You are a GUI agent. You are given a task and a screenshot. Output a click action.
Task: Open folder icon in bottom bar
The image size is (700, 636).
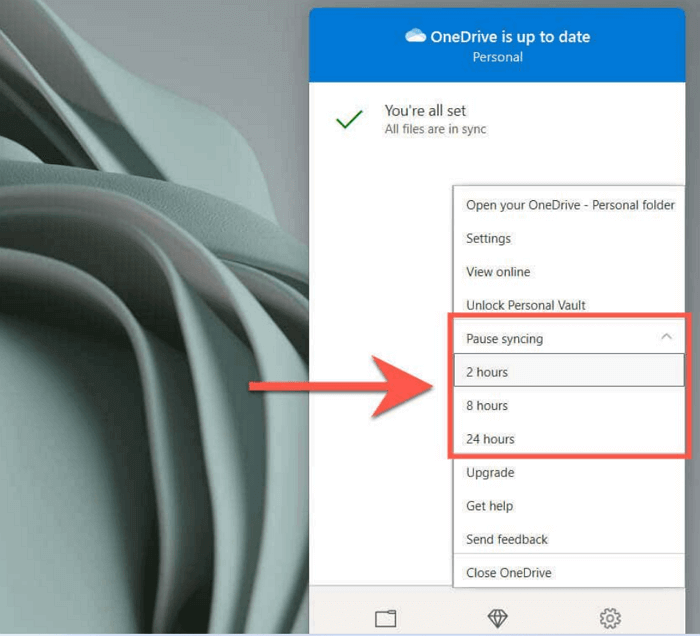[386, 618]
